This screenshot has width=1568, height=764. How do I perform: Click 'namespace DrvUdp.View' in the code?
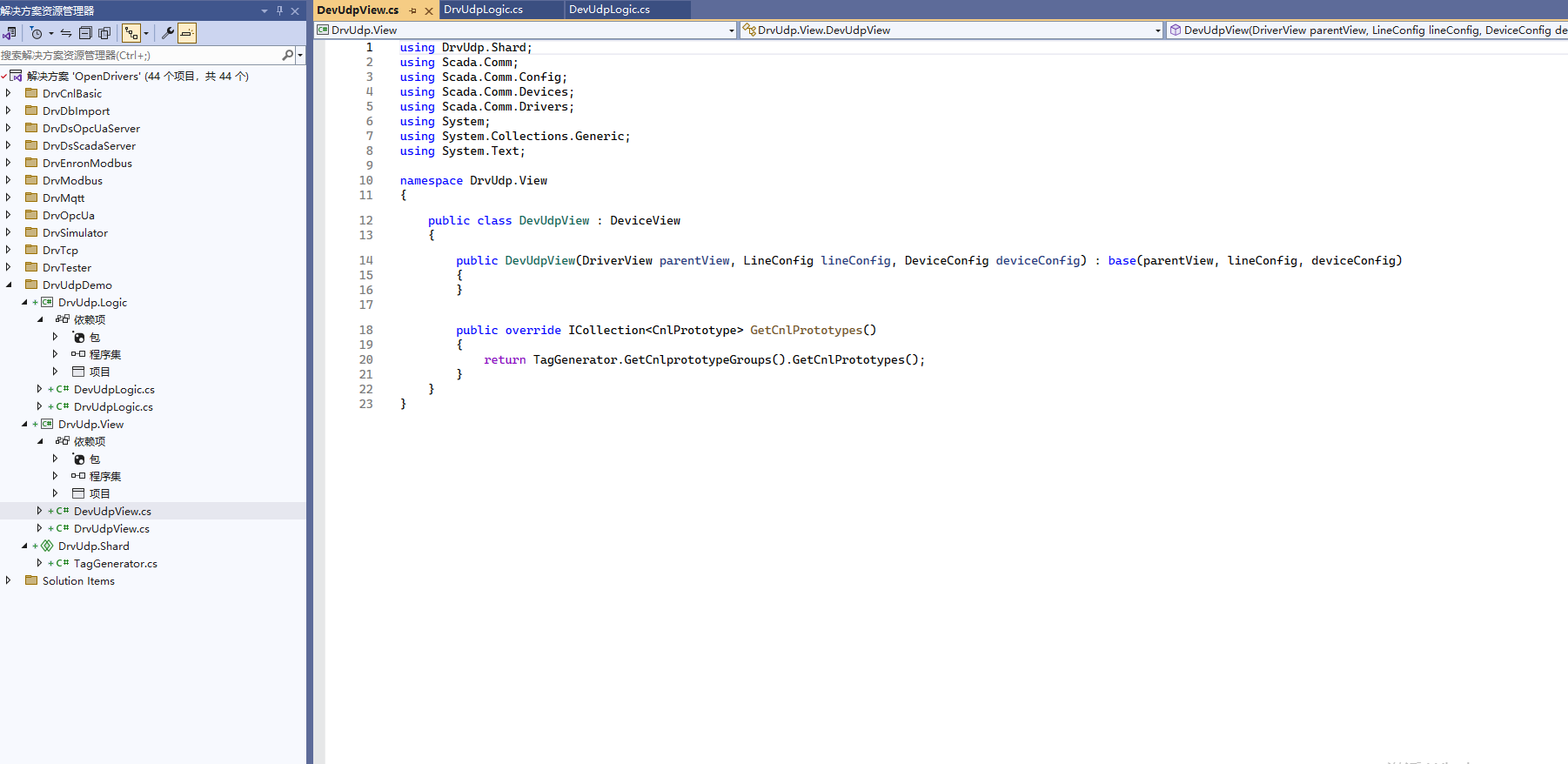click(x=473, y=181)
